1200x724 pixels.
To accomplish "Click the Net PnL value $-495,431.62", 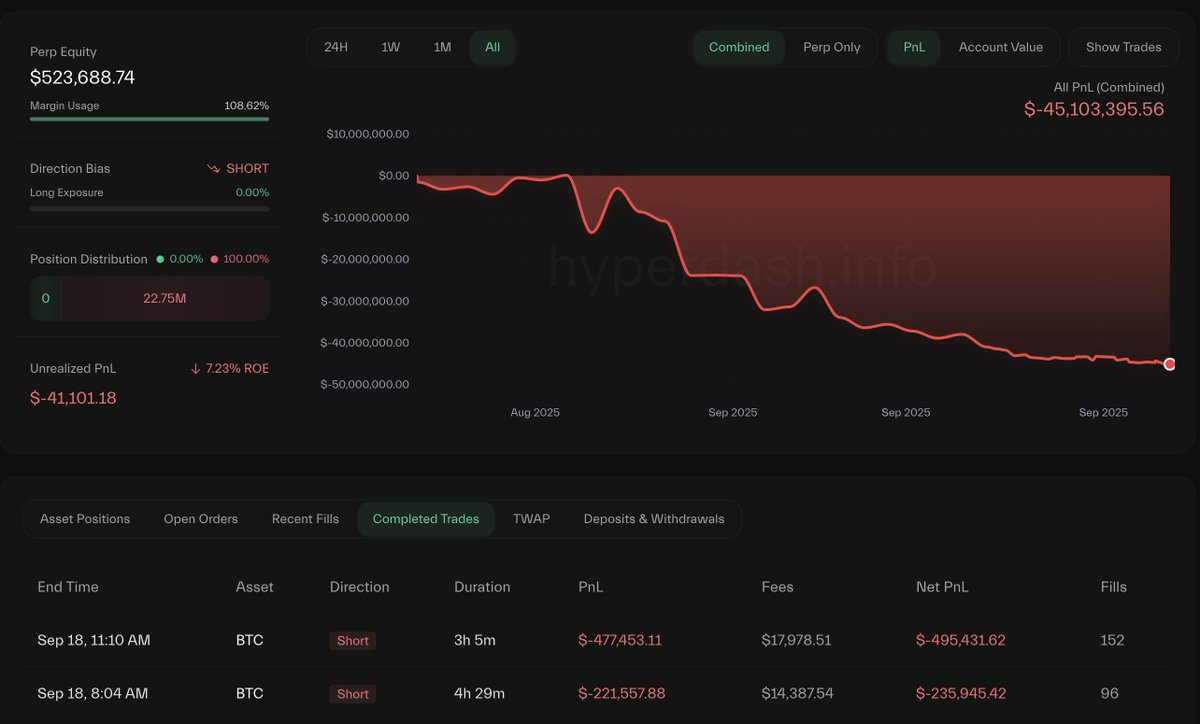I will 961,640.
